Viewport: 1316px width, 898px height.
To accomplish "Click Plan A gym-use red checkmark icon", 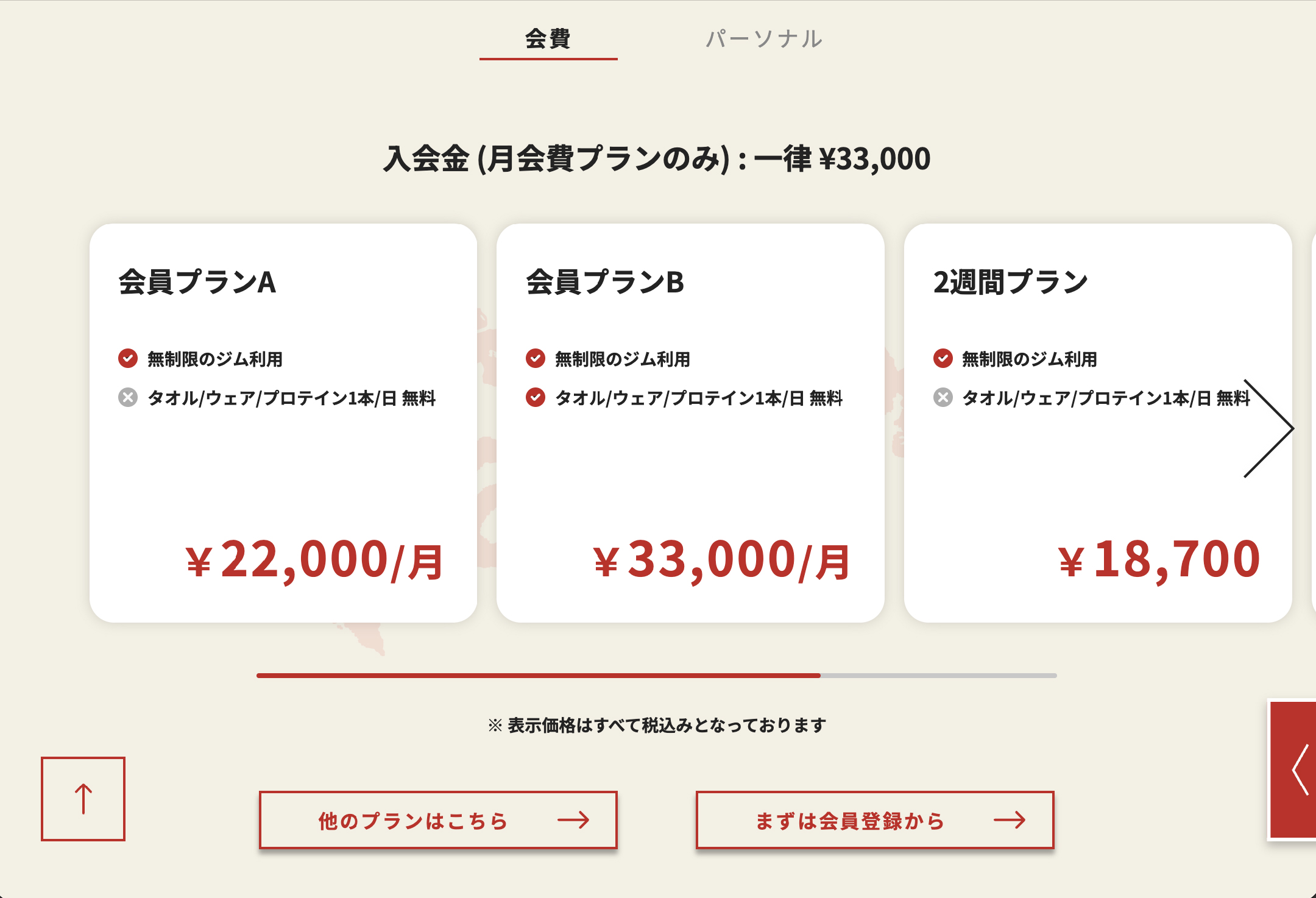I will click(128, 358).
